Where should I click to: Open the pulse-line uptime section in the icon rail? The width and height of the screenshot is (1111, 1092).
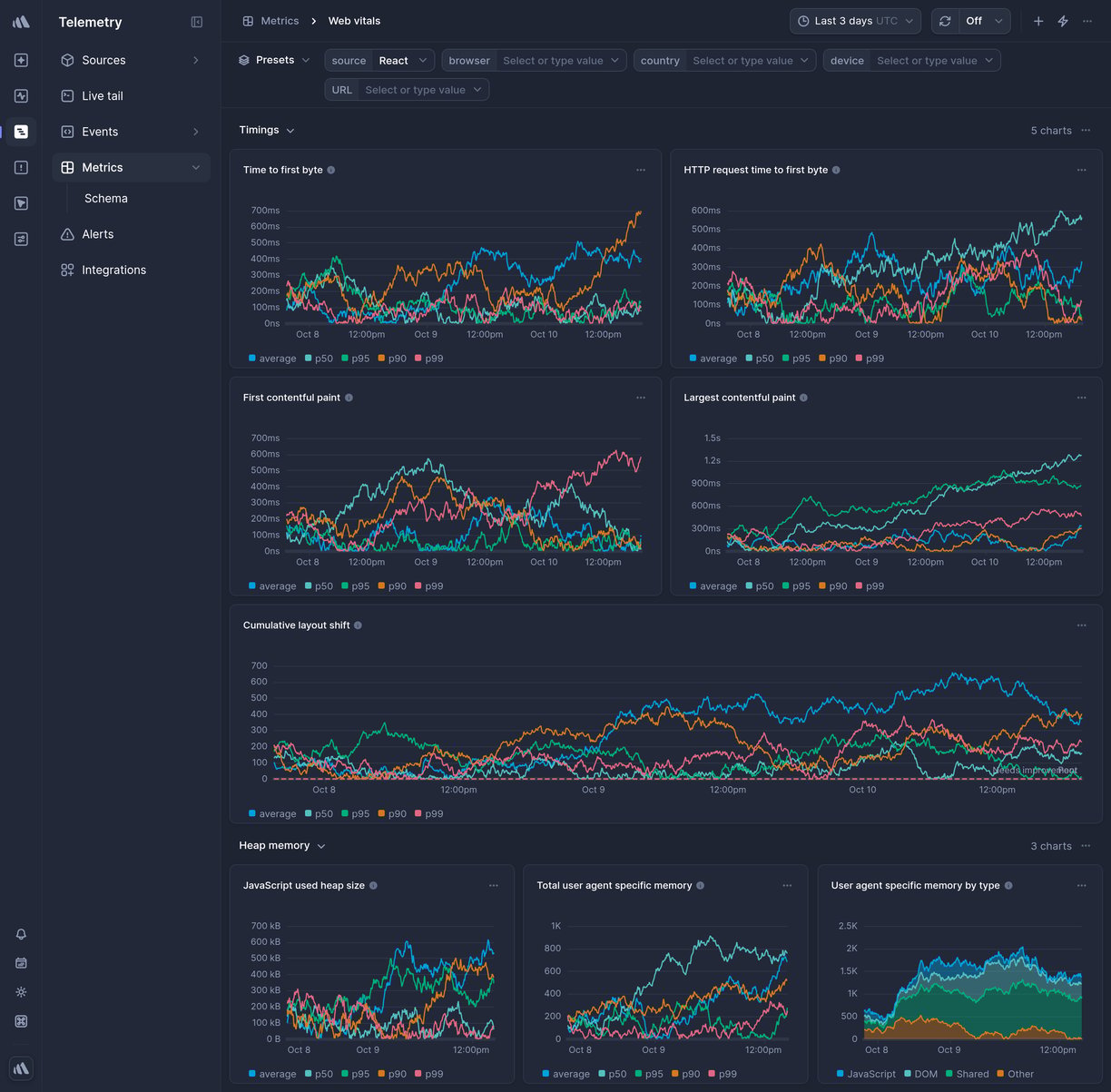tap(21, 95)
